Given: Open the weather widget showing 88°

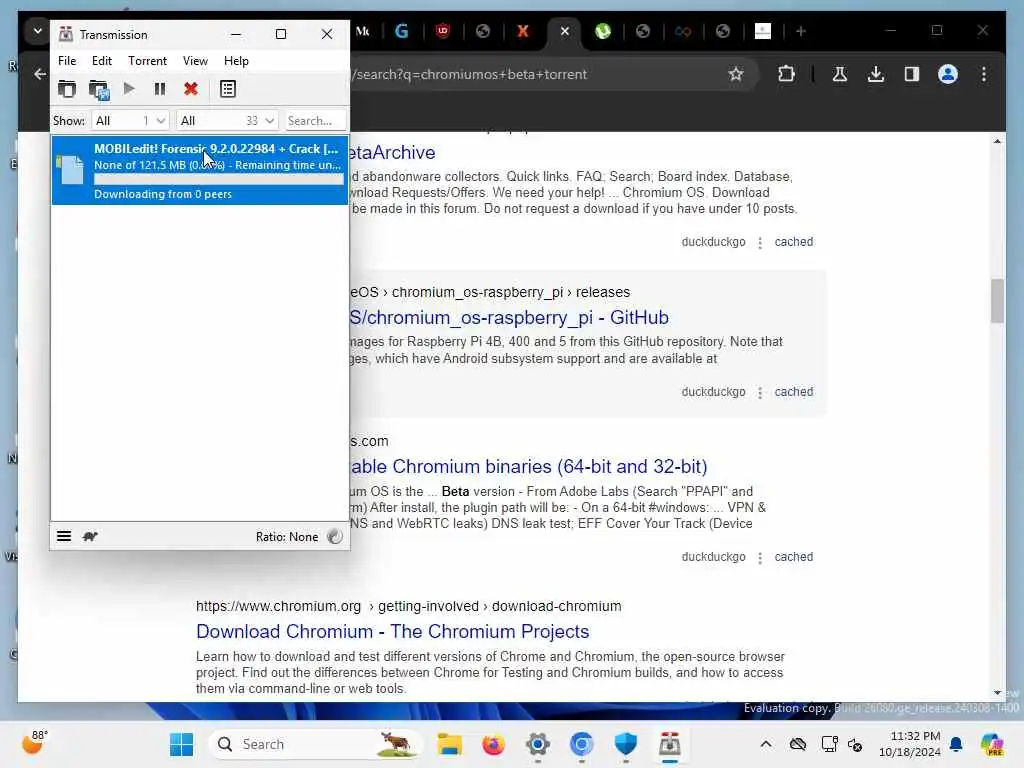Looking at the screenshot, I should (x=34, y=743).
